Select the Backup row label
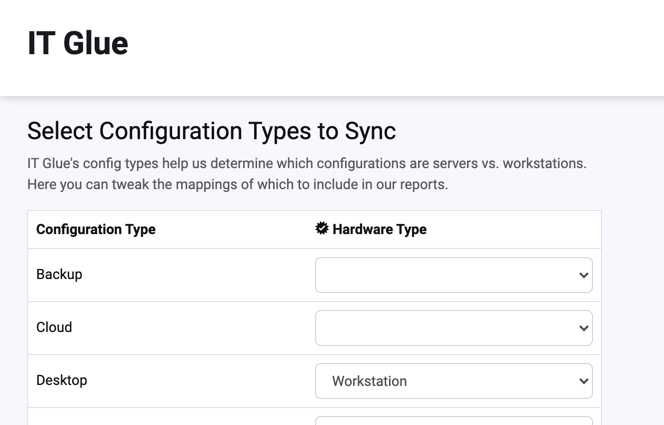The image size is (664, 425). 59,274
